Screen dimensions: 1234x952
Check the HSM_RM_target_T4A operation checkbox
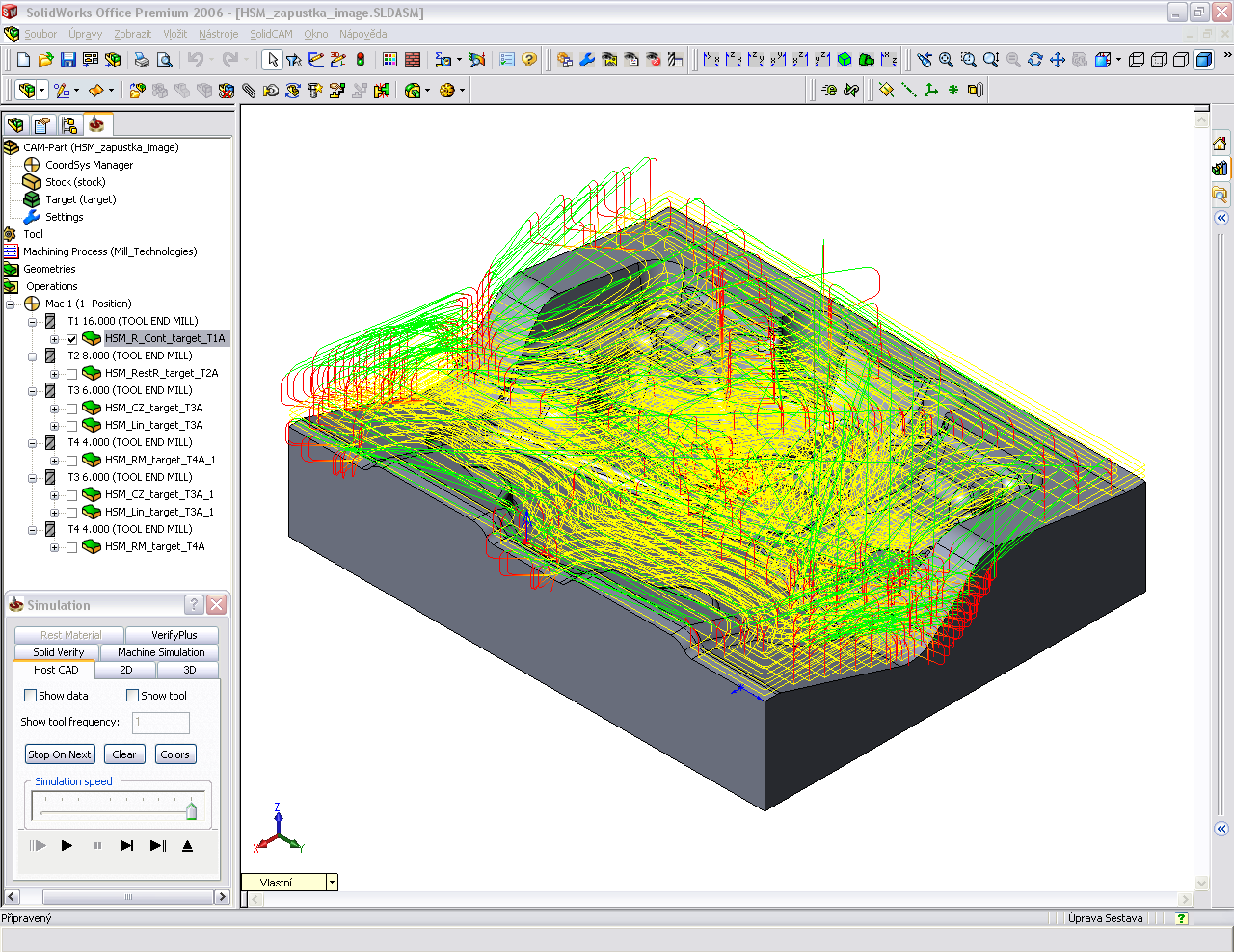click(x=71, y=547)
